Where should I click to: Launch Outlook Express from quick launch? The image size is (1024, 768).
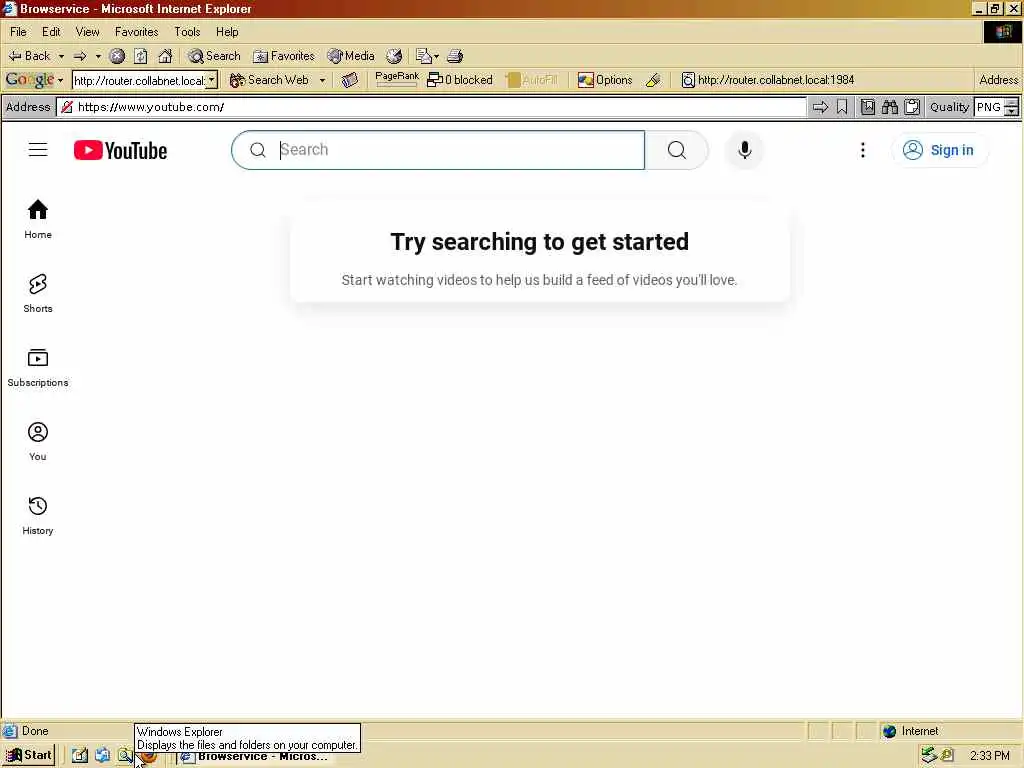click(103, 756)
